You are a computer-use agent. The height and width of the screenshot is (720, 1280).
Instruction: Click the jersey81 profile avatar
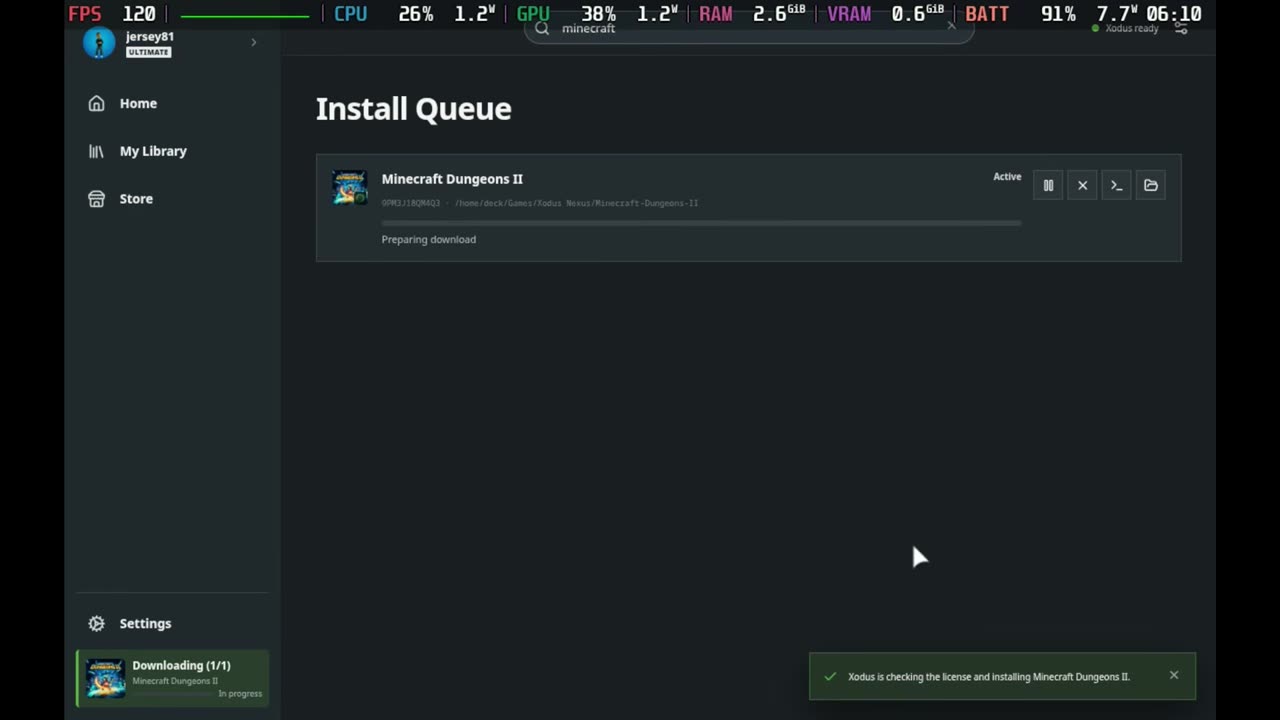[x=98, y=43]
